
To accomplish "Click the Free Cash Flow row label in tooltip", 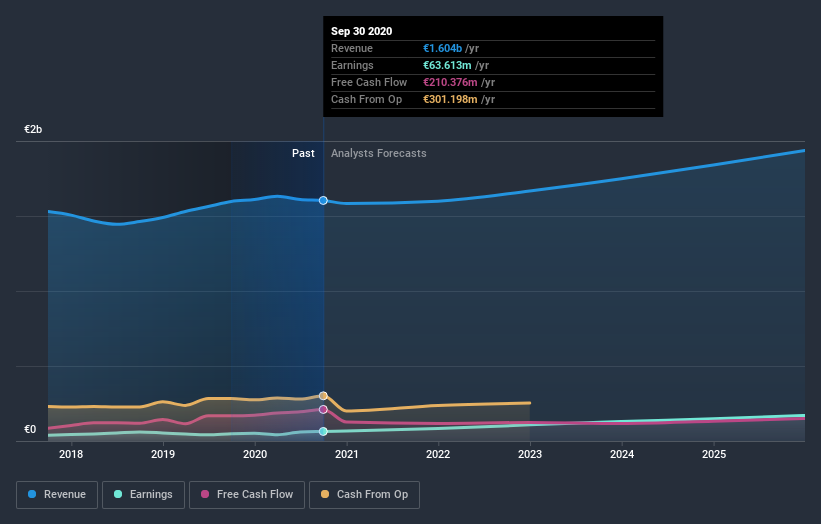I will pos(369,82).
